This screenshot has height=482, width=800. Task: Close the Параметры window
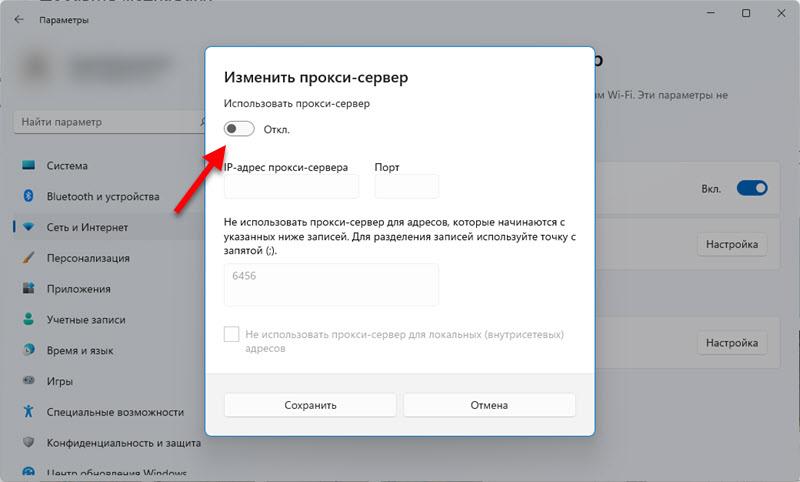781,13
